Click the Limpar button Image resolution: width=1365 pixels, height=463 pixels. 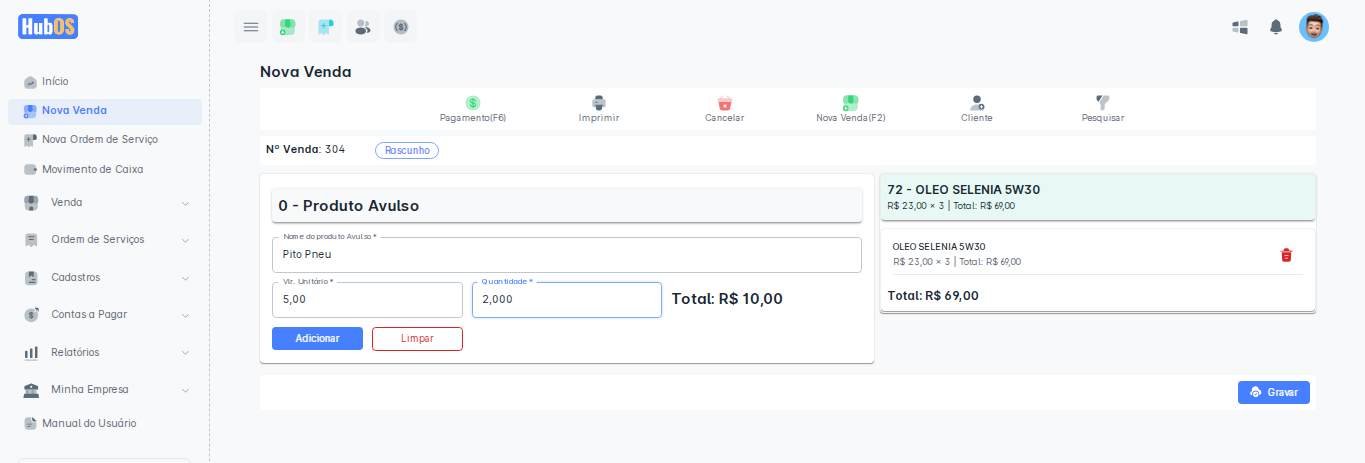417,339
